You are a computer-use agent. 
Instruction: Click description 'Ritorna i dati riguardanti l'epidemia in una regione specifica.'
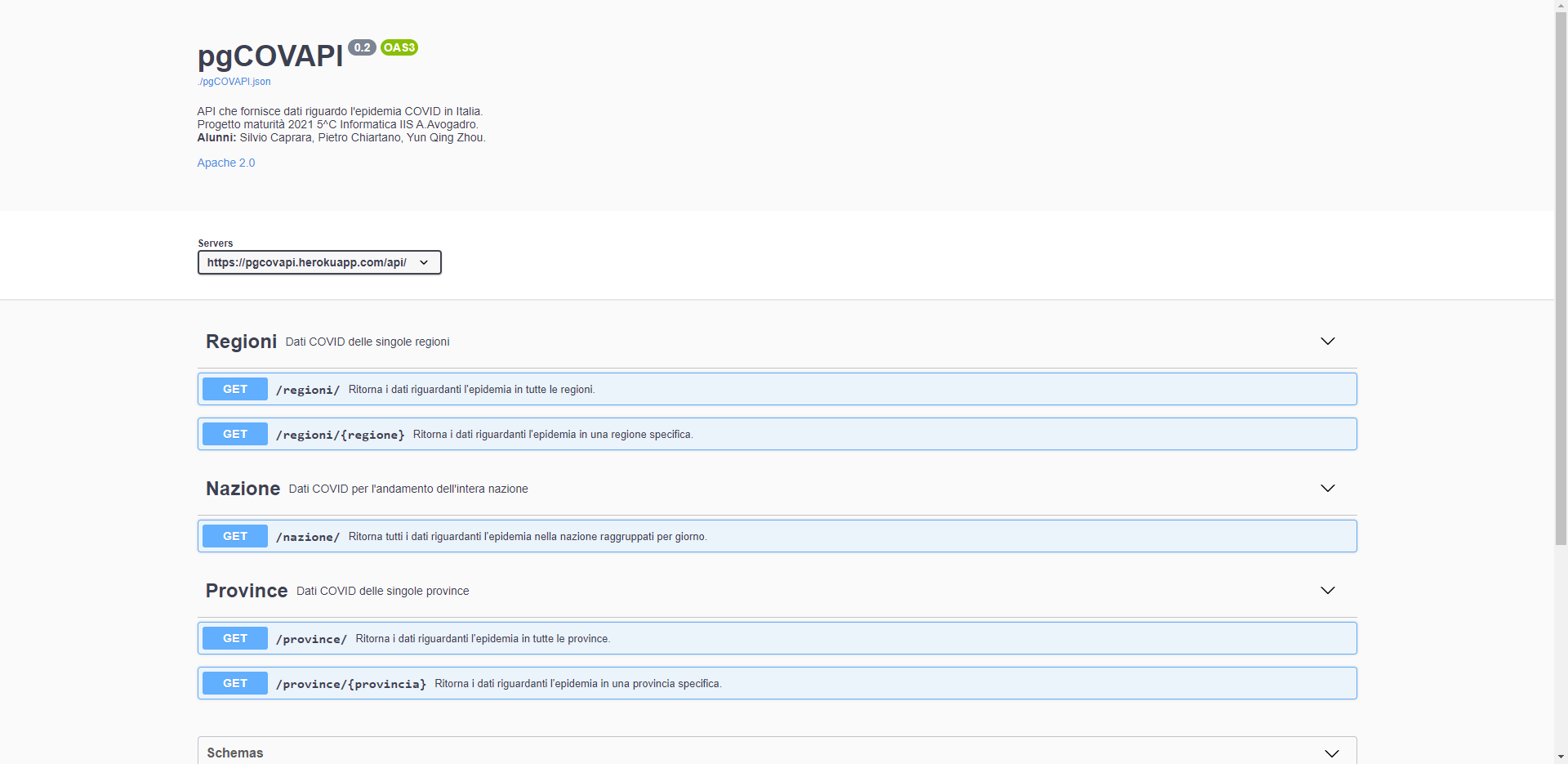click(553, 434)
